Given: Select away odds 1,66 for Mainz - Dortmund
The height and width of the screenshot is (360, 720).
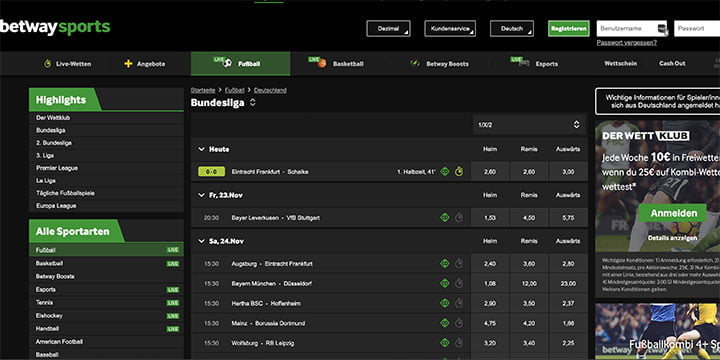Looking at the screenshot, I should point(568,323).
